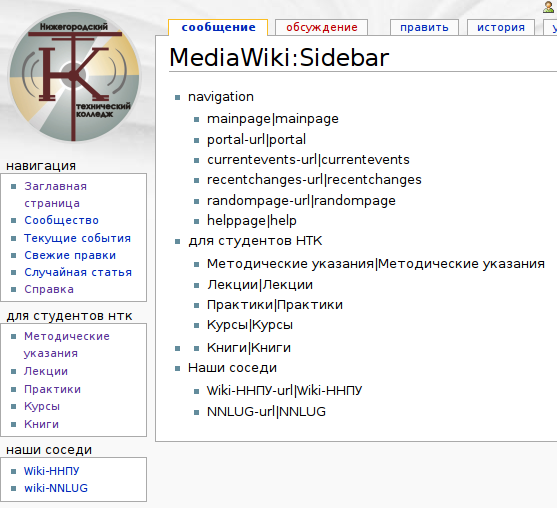The image size is (557, 508).
Task: Open Методические указания sidebar link
Action: tap(67, 345)
